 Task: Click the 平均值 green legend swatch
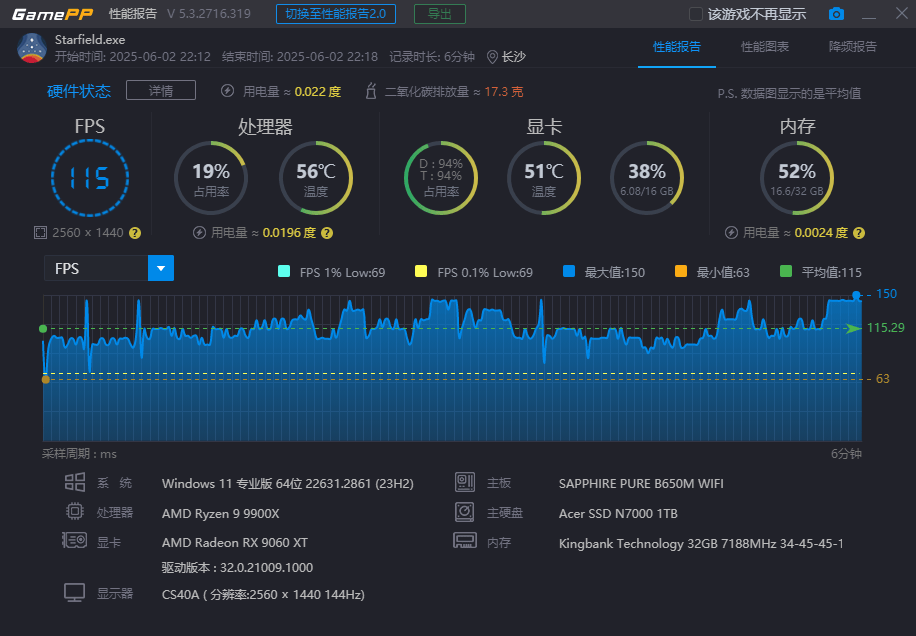pyautogui.click(x=786, y=271)
